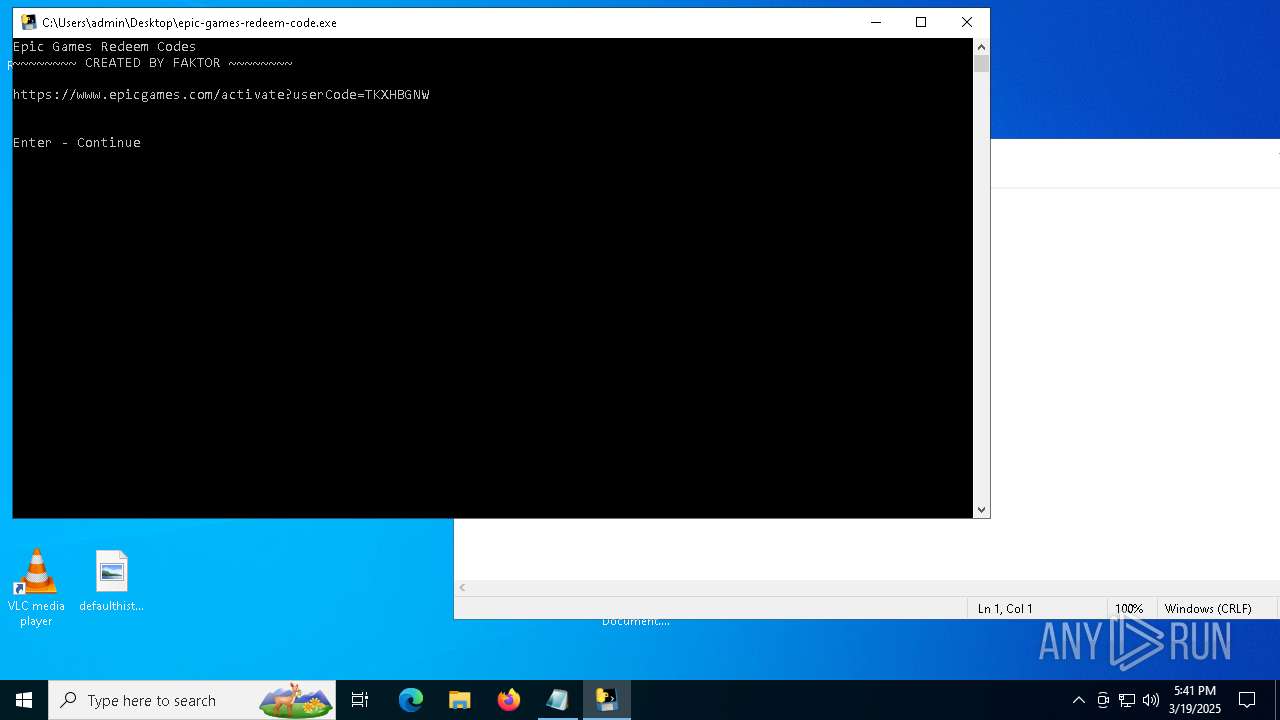Image resolution: width=1280 pixels, height=720 pixels.
Task: Click the epic-games-redeem-code console taskbar icon
Action: [607, 700]
